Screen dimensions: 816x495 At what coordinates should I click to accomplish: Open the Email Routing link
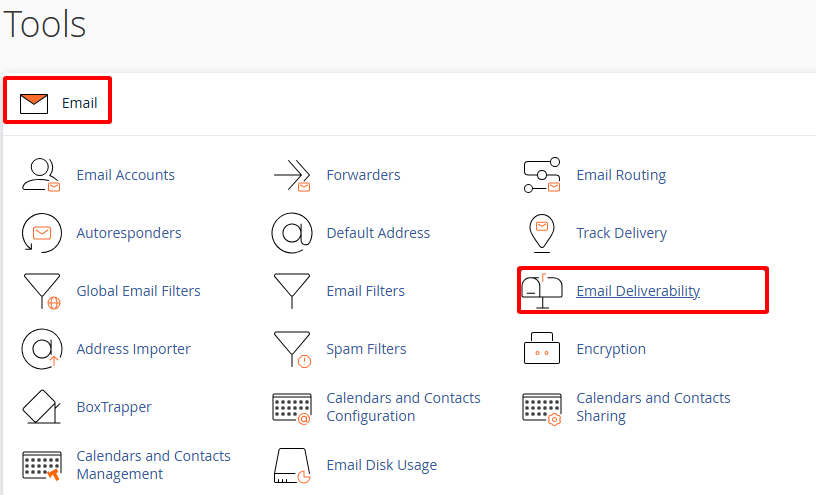pyautogui.click(x=621, y=175)
